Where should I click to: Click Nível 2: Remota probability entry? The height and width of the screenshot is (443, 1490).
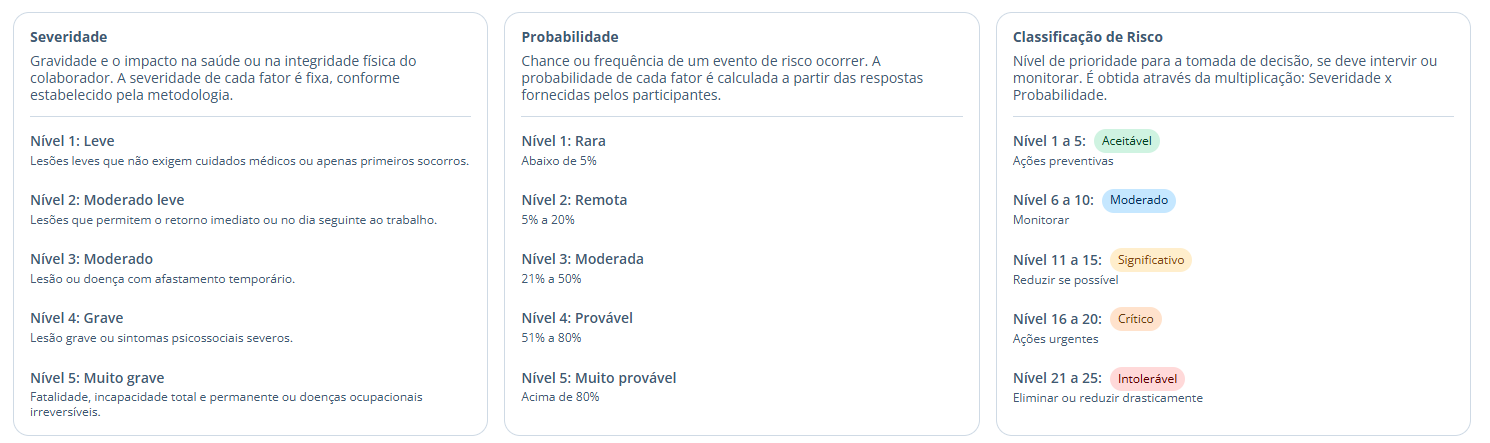tap(574, 200)
